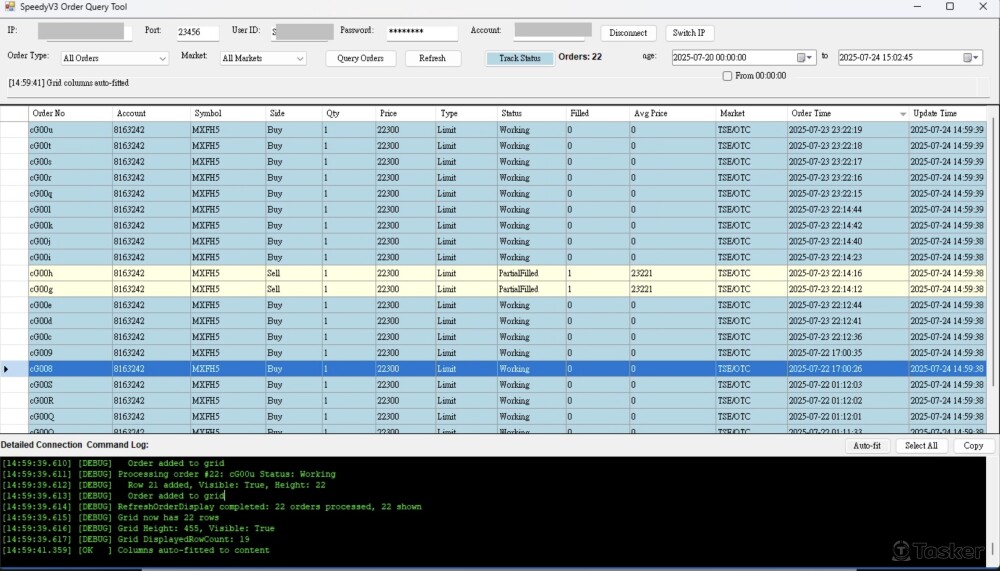Enable the From 00:00:00 checkbox
The image size is (1000, 571).
click(728, 76)
